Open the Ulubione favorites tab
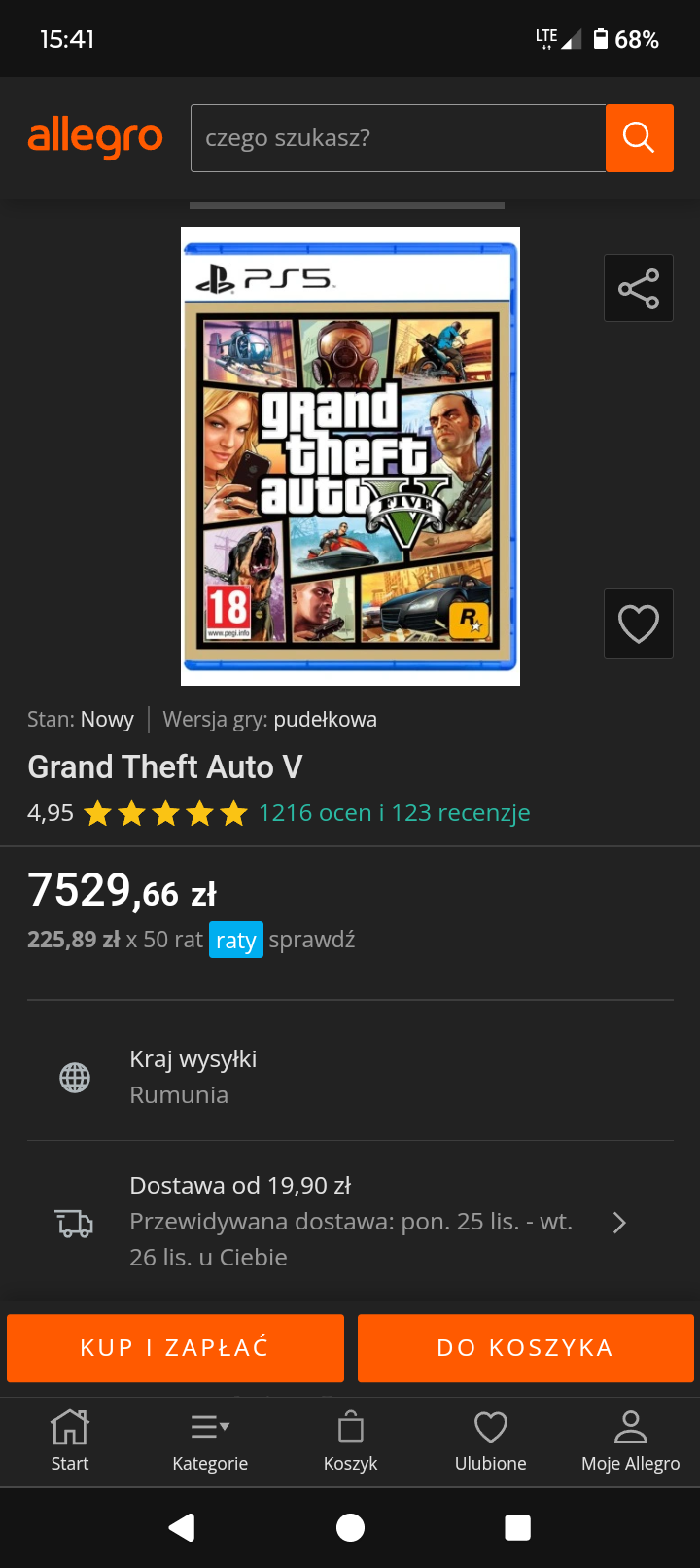Image resolution: width=700 pixels, height=1568 pixels. point(491,1442)
